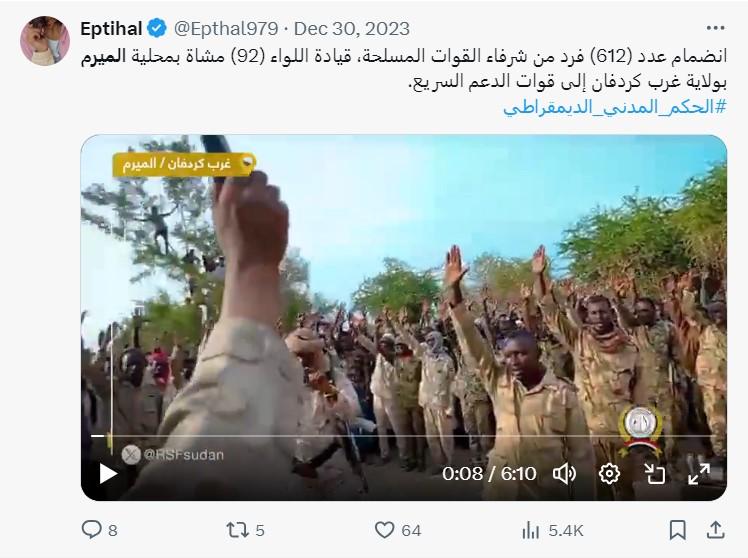Click the reply speech bubble icon

(91, 530)
